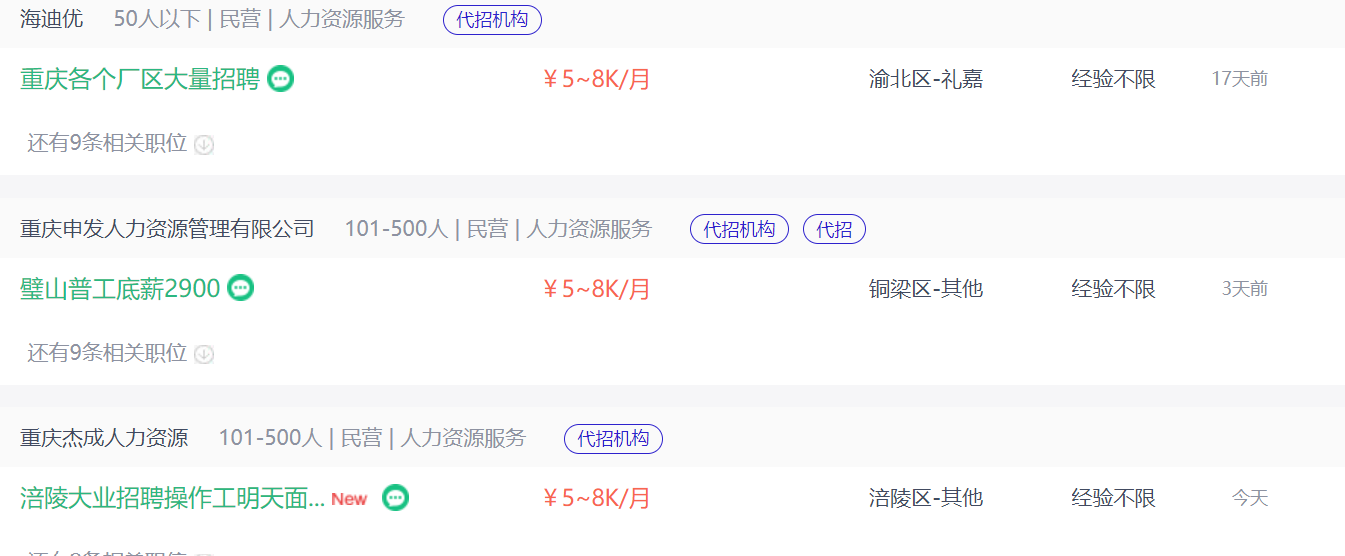Open company 重庆申发人力资源管理有限公司
The width and height of the screenshot is (1345, 556).
[167, 229]
